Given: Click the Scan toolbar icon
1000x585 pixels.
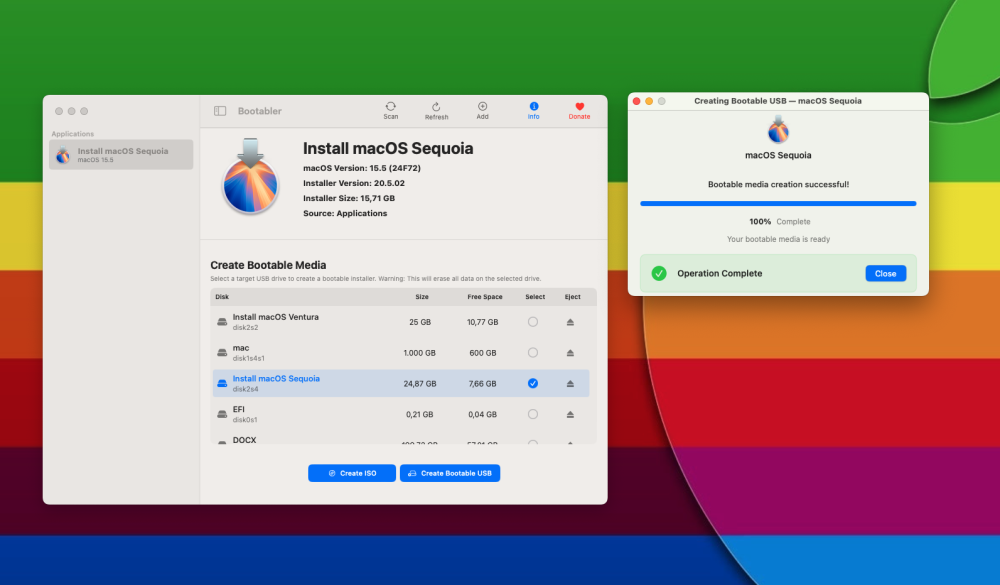Looking at the screenshot, I should point(391,110).
